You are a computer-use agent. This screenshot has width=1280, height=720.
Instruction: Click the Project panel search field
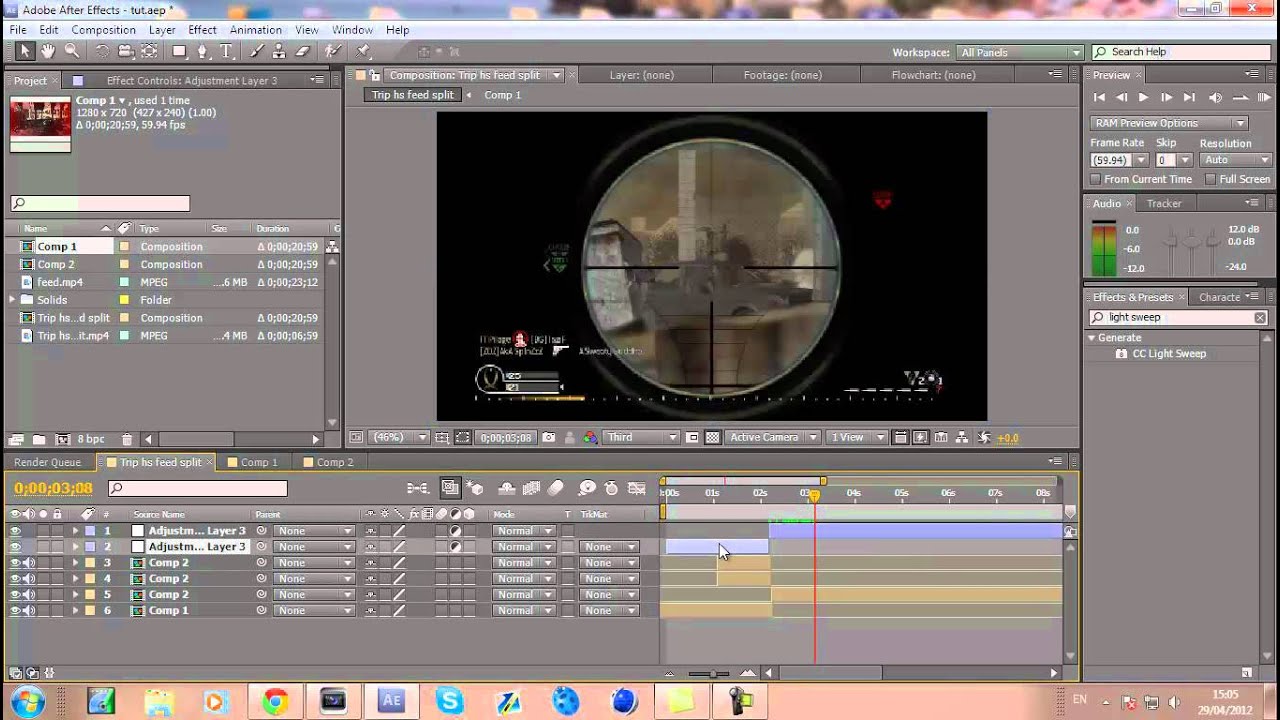point(99,204)
